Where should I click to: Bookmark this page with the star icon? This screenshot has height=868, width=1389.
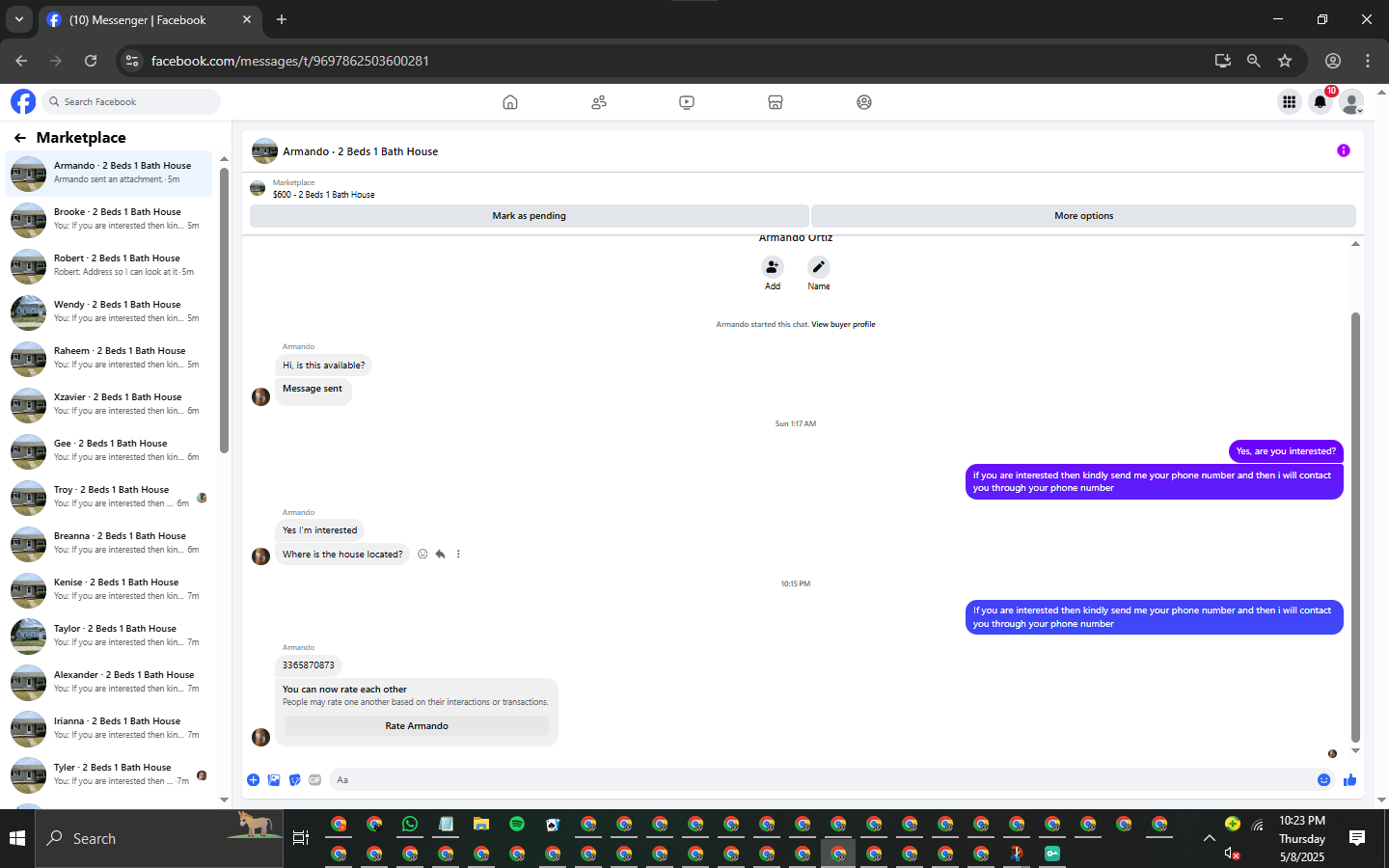[x=1285, y=61]
